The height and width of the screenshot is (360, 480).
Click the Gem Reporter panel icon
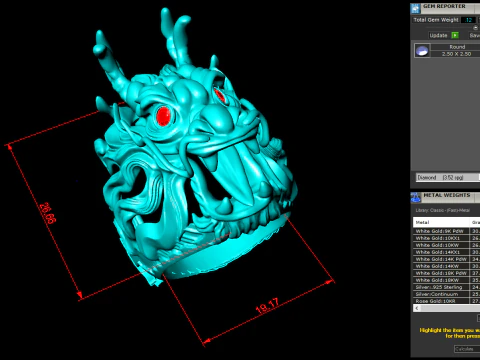[415, 9]
